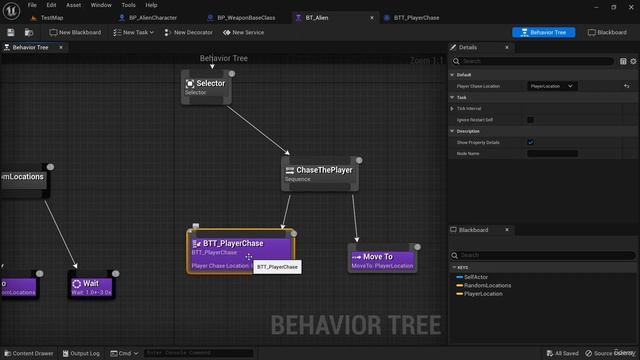
Task: Close the Behavior Tree panel tab
Action: tap(61, 47)
